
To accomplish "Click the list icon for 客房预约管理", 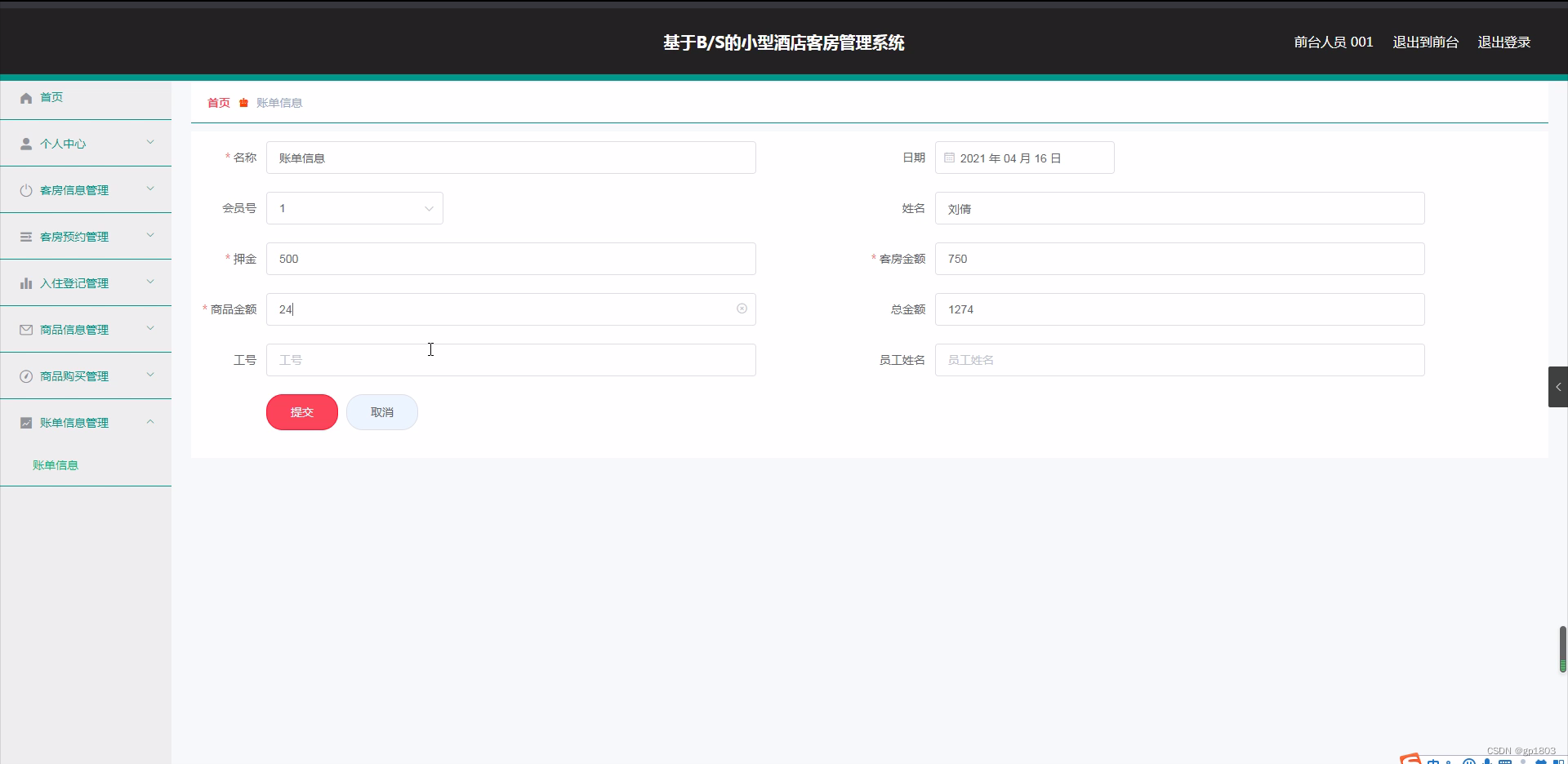I will tap(26, 237).
